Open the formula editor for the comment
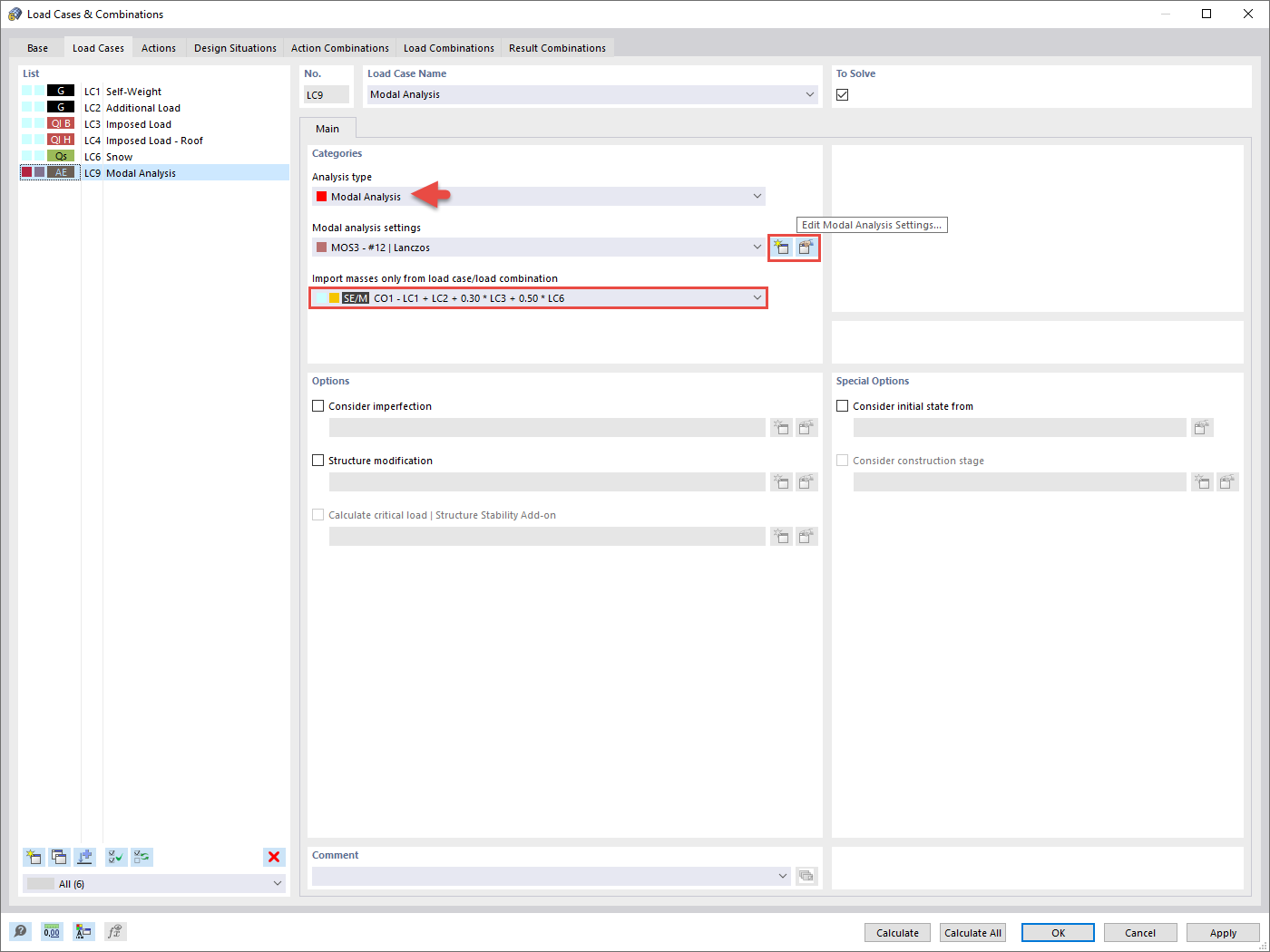This screenshot has width=1270, height=952. [806, 876]
